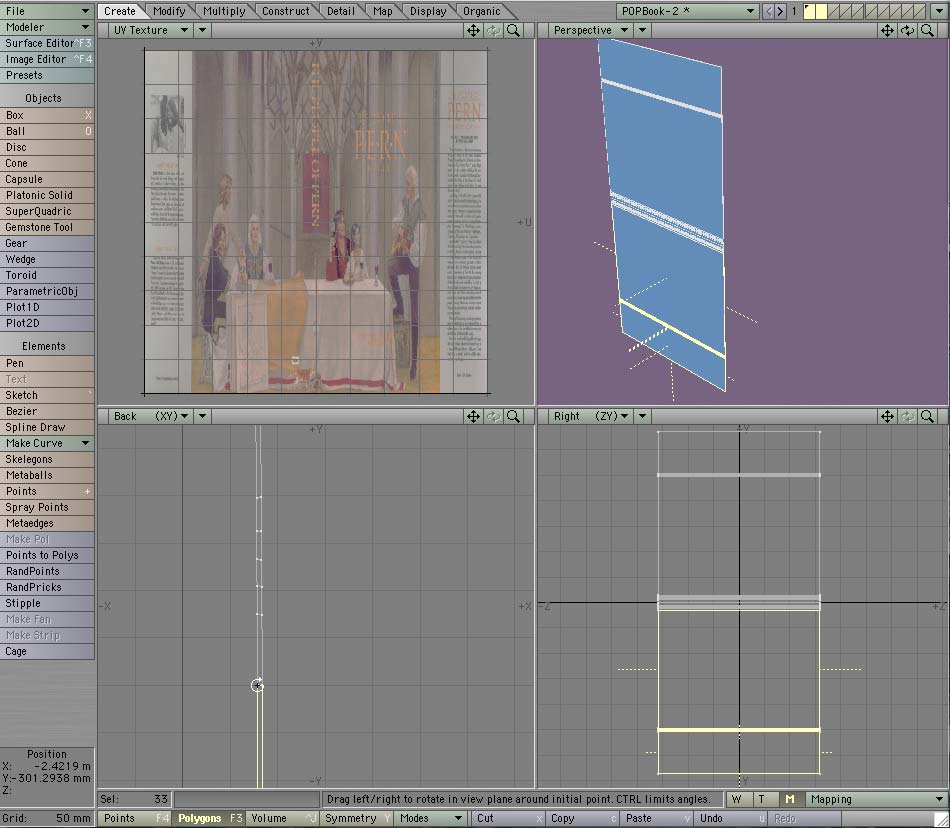
Task: Click the pan icon in the Back (XY) viewport
Action: [x=473, y=416]
